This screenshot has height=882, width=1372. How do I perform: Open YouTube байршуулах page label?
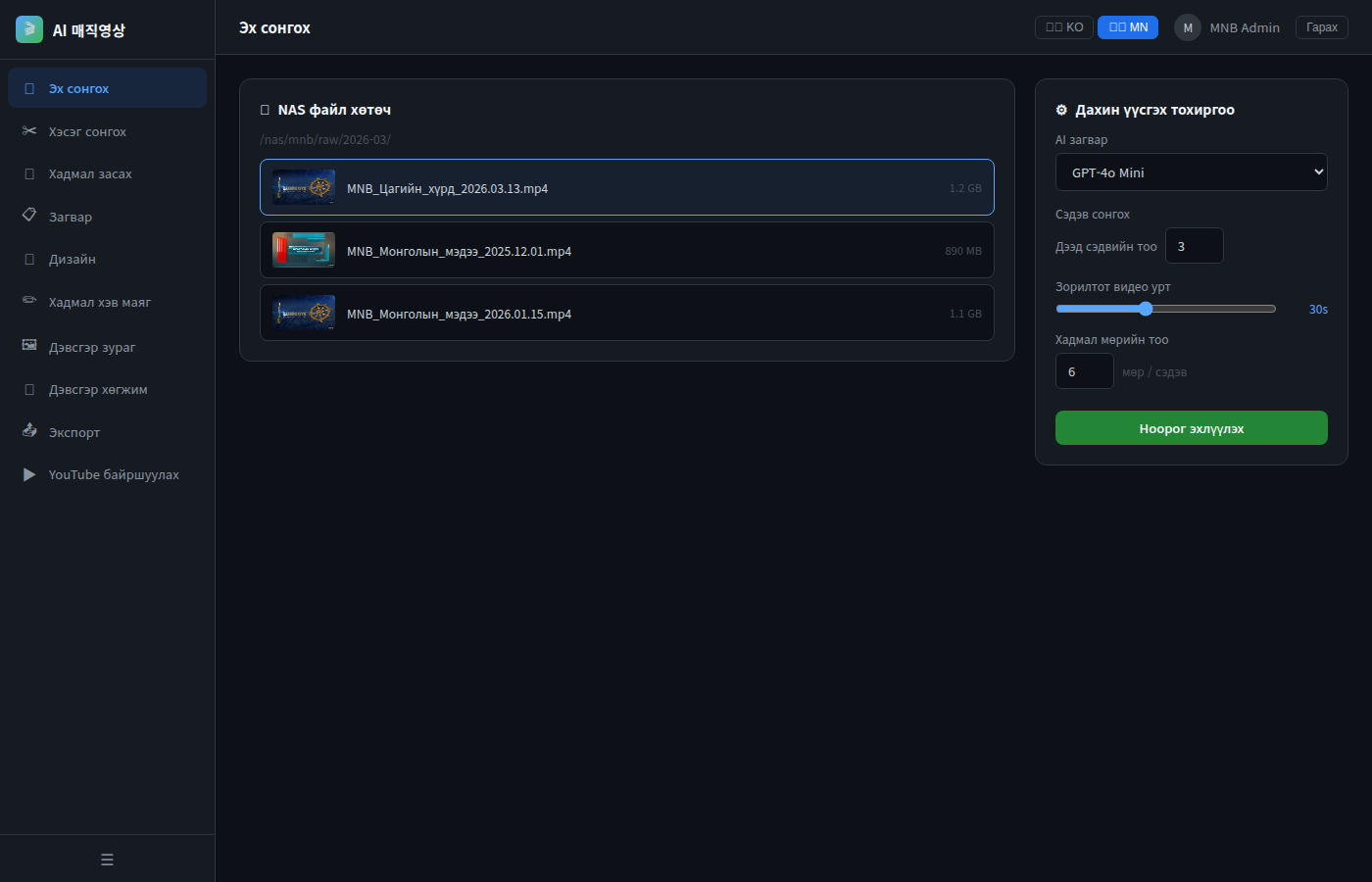point(114,474)
